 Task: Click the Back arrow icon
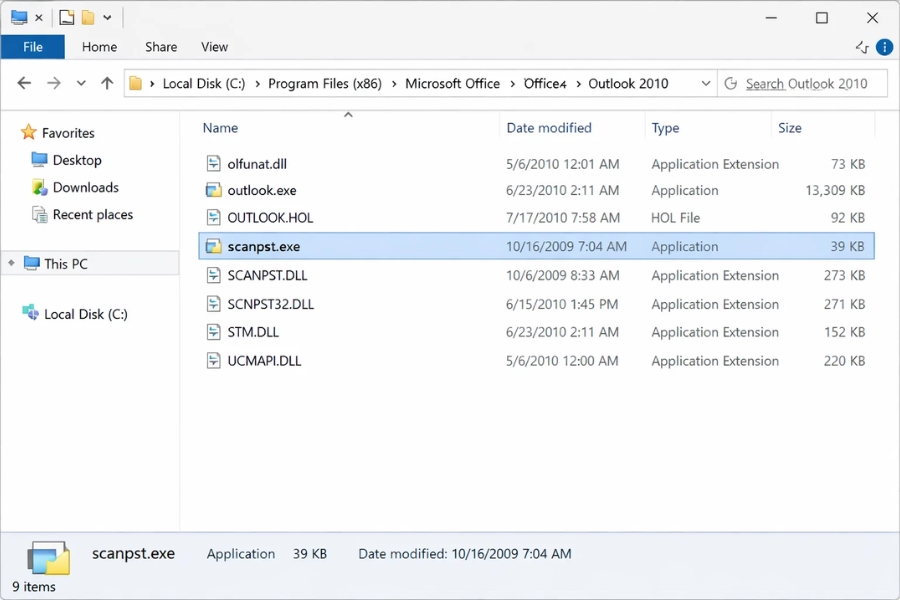click(x=24, y=83)
